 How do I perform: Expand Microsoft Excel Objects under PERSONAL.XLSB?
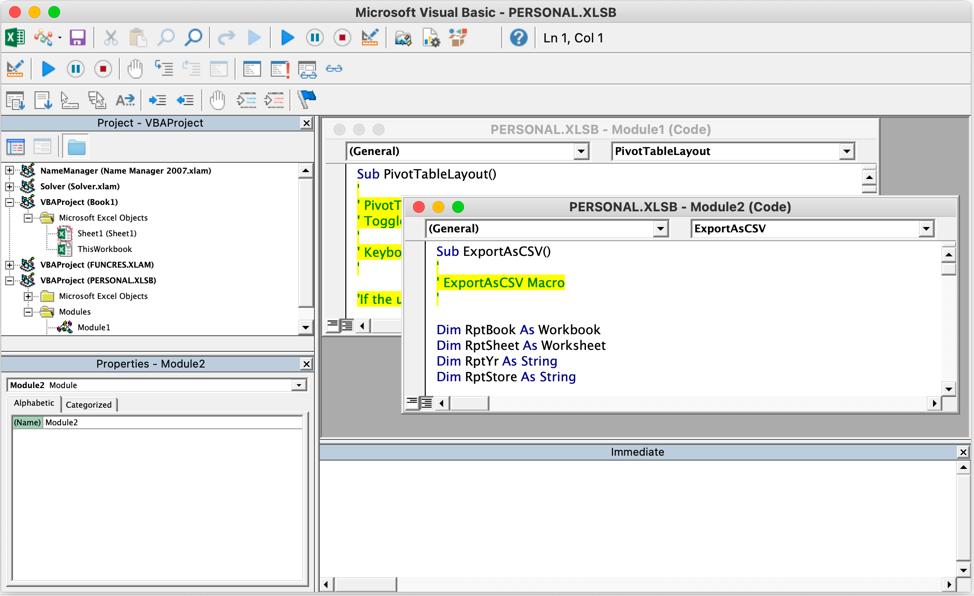pos(28,296)
